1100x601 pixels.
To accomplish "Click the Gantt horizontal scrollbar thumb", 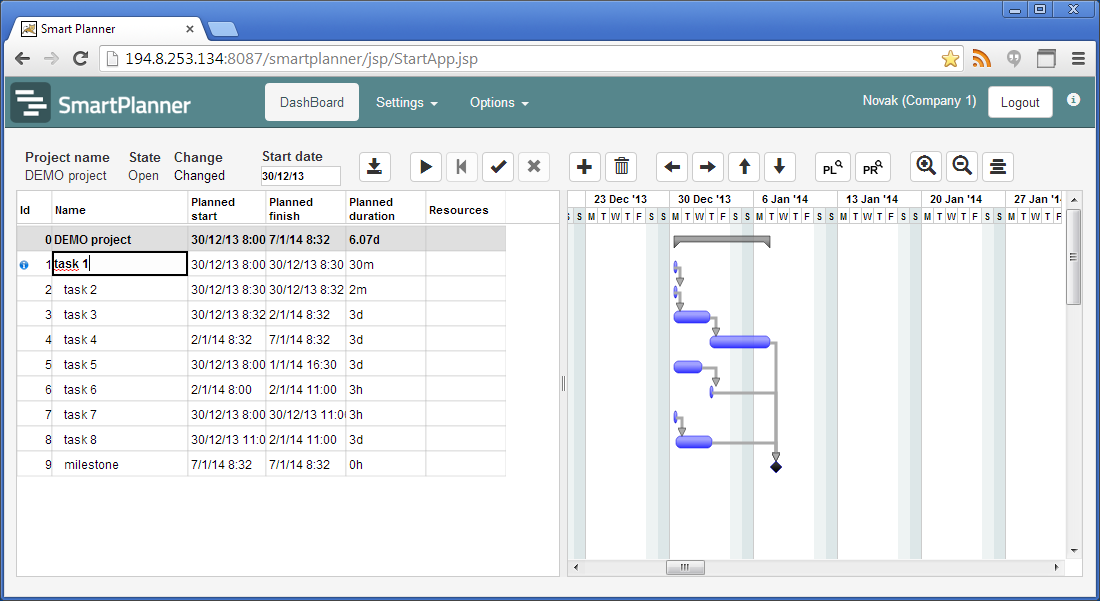I will (685, 567).
